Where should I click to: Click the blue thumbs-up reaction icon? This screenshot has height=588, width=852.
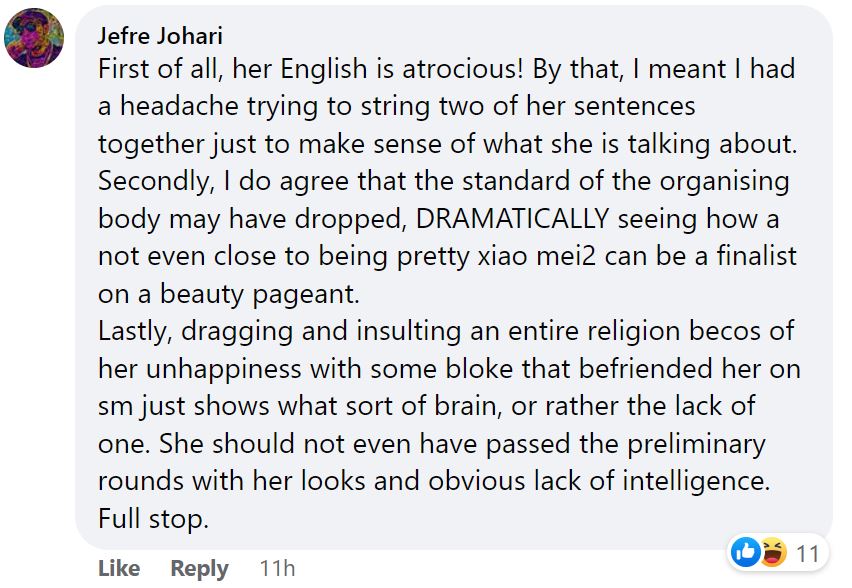coord(746,552)
